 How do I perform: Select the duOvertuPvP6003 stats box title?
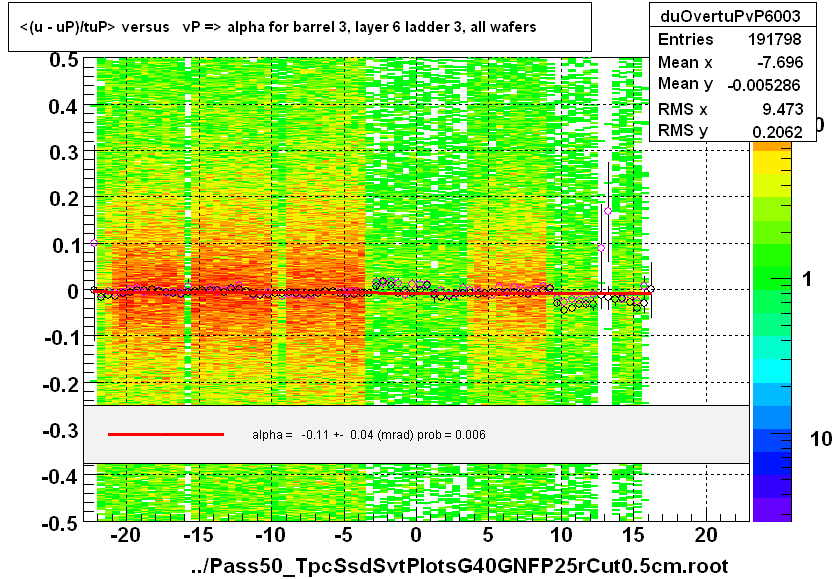coord(730,16)
